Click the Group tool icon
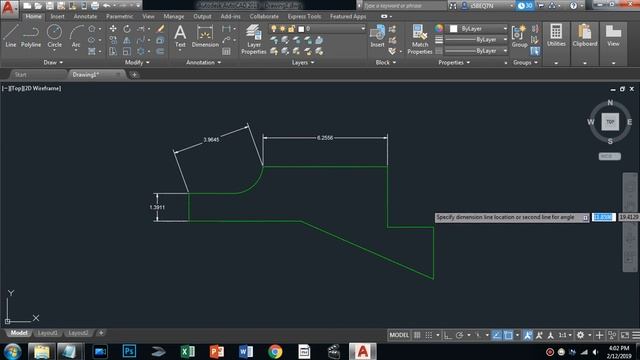This screenshot has height=360, width=640. pos(519,36)
